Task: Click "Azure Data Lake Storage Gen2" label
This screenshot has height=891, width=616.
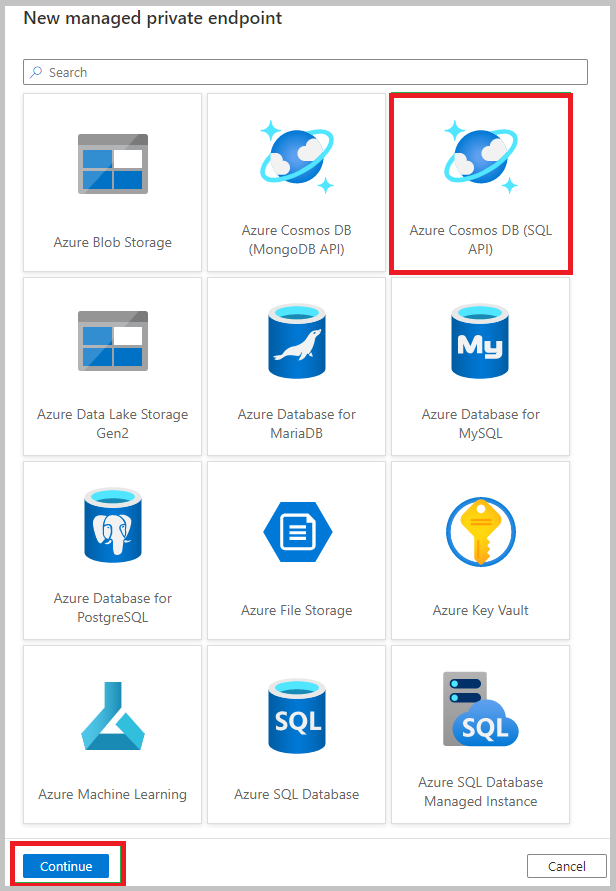Action: (x=113, y=423)
